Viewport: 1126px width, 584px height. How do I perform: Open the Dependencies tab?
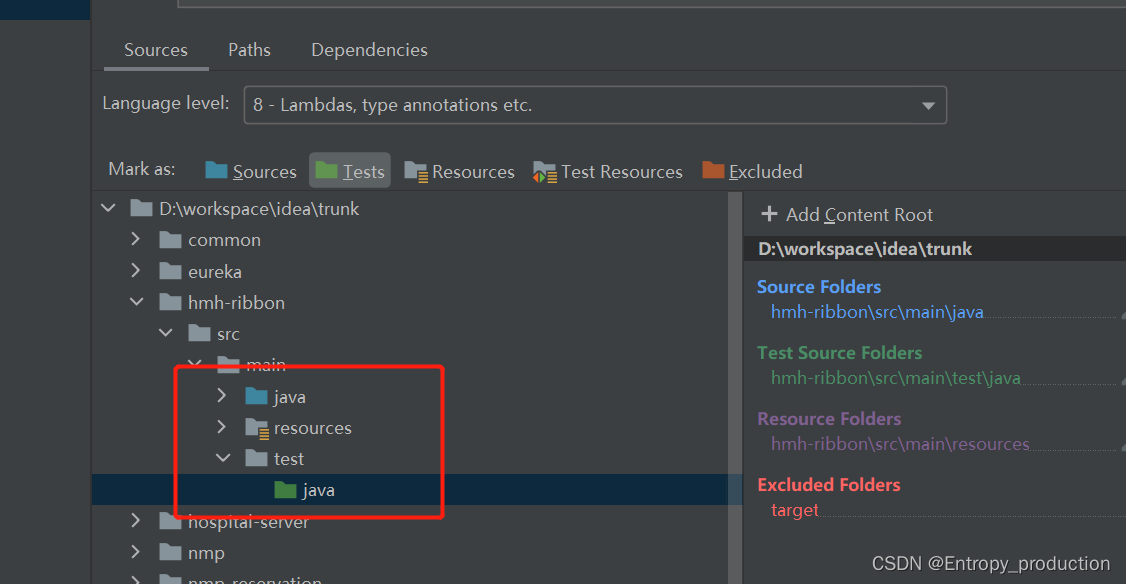click(x=369, y=49)
